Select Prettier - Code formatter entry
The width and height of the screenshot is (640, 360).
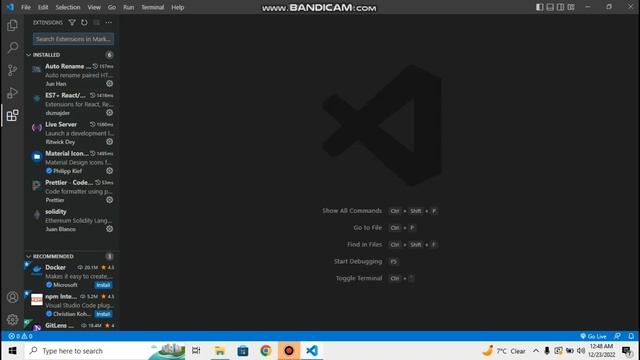[x=72, y=191]
